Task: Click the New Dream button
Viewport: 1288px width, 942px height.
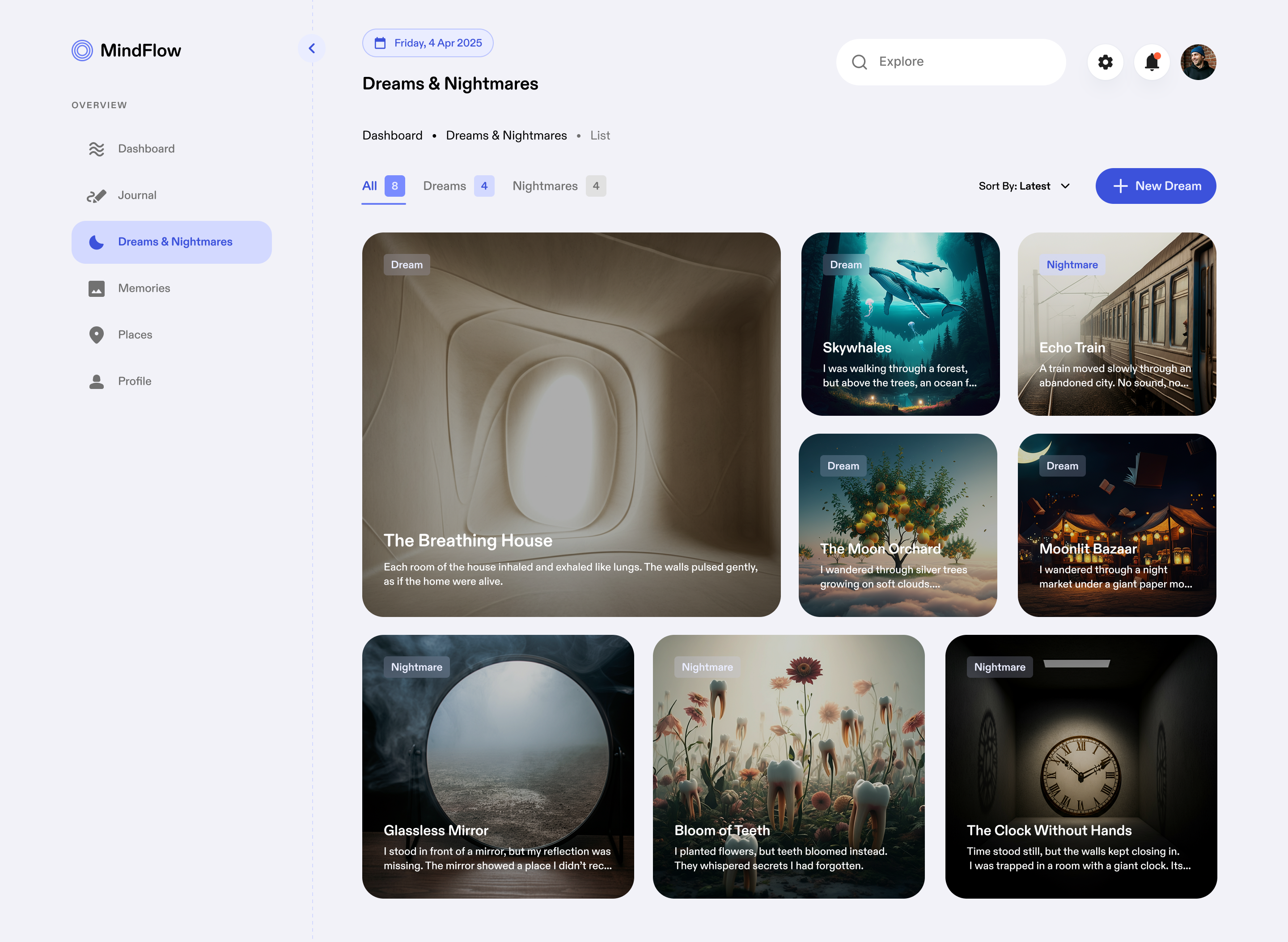Action: tap(1156, 186)
